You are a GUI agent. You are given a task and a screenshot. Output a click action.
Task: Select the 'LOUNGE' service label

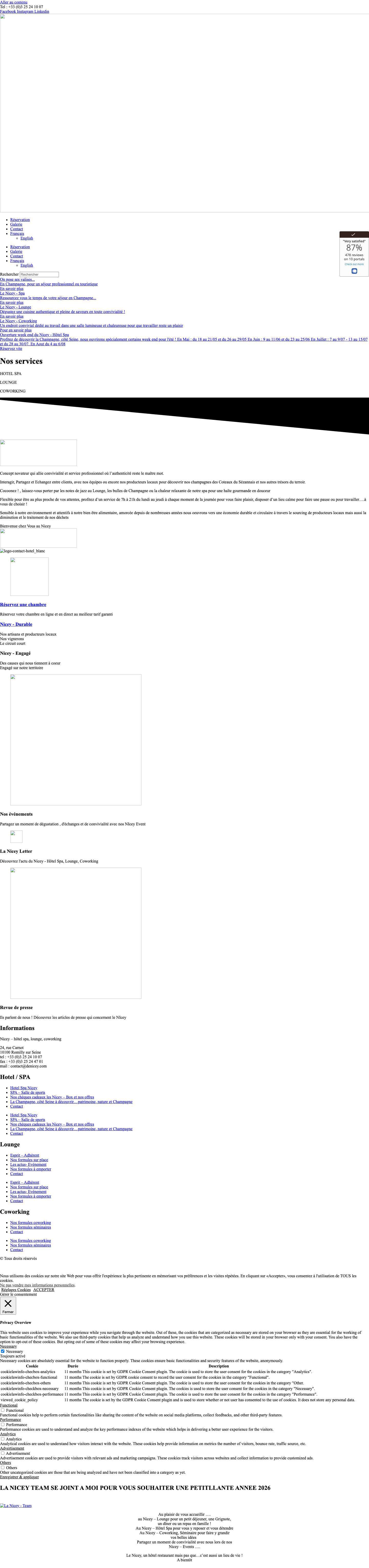tap(8, 382)
